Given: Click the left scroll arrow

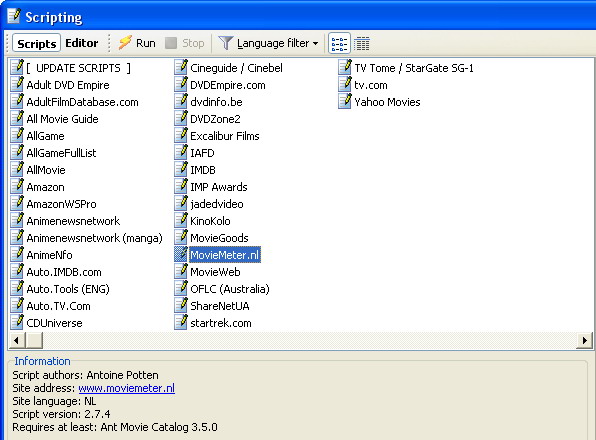Looking at the screenshot, I should pos(16,340).
